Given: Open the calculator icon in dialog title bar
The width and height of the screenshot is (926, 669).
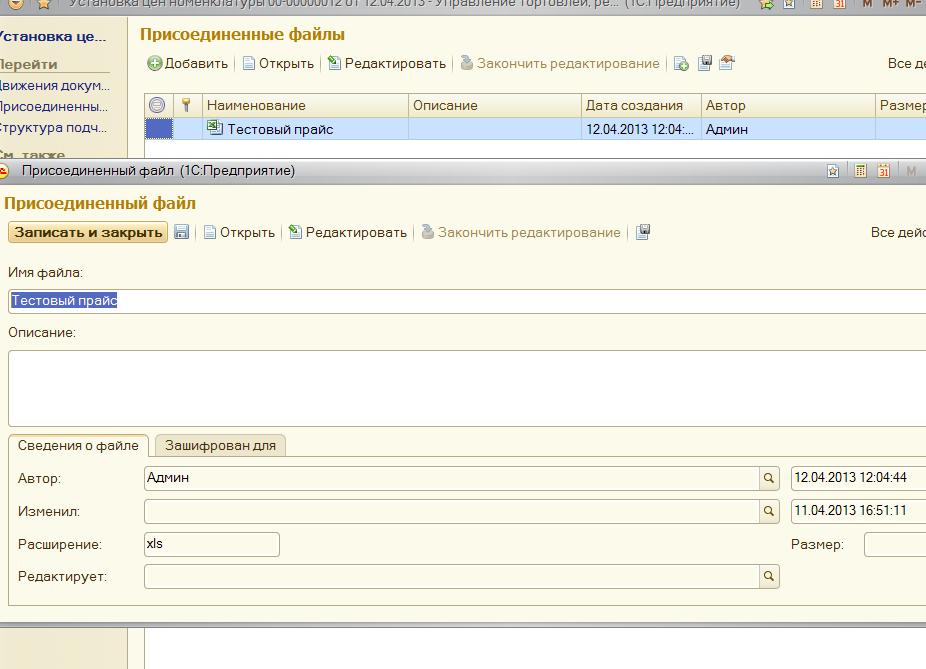Looking at the screenshot, I should point(860,171).
